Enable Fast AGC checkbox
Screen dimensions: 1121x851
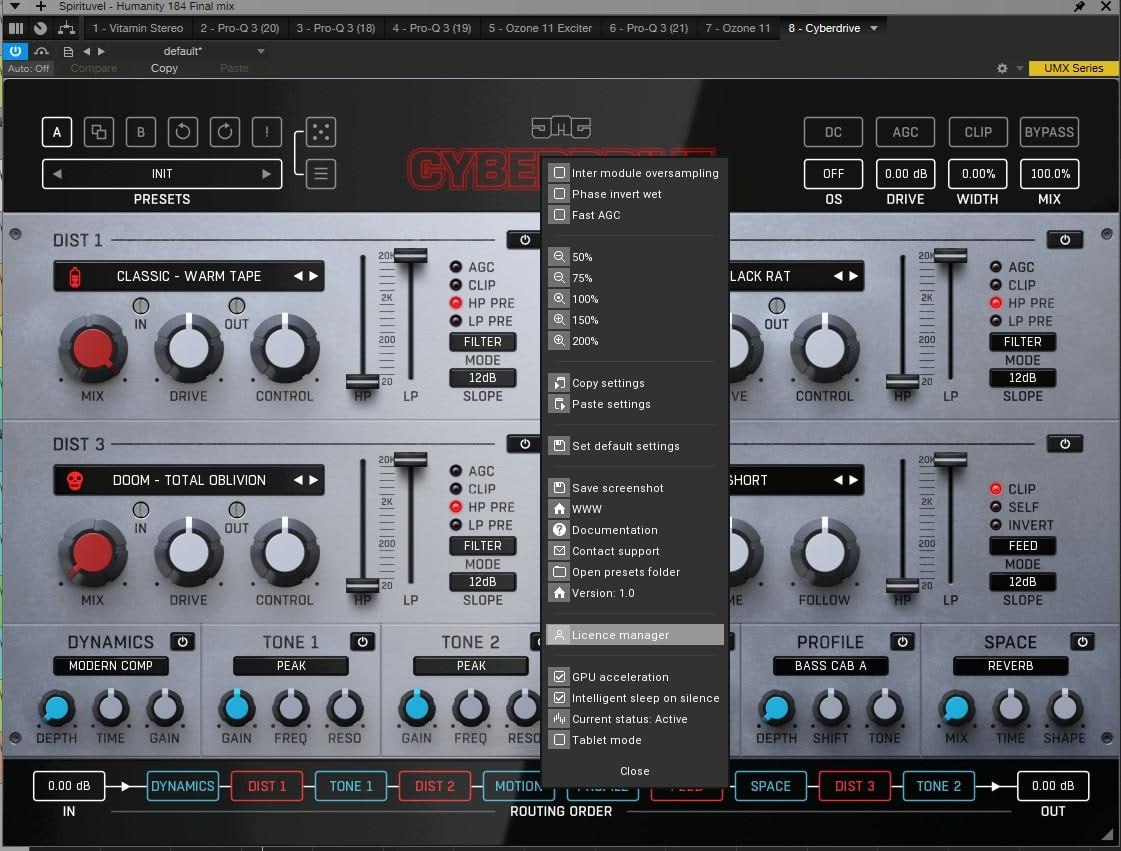[x=560, y=215]
